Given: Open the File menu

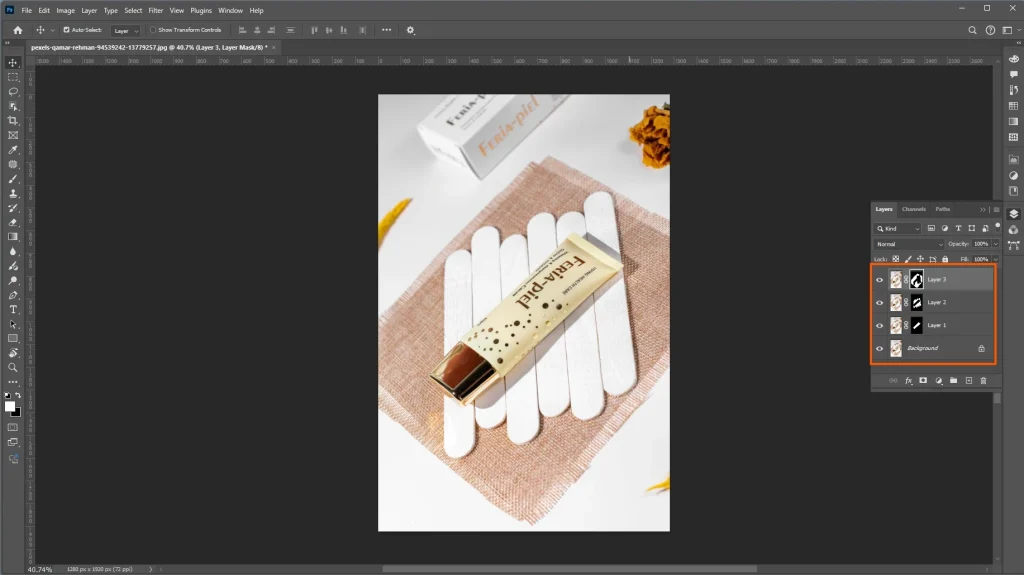Looking at the screenshot, I should click(x=27, y=10).
